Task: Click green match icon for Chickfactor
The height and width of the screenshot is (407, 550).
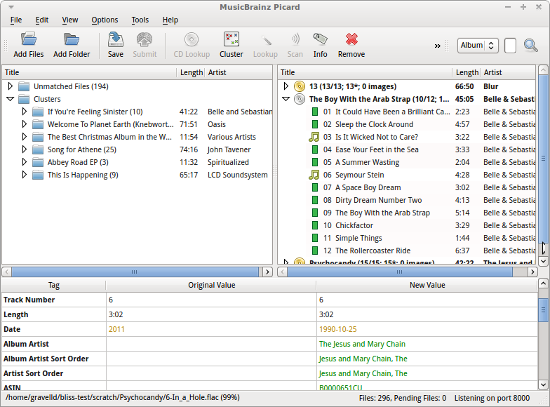Action: 315,225
